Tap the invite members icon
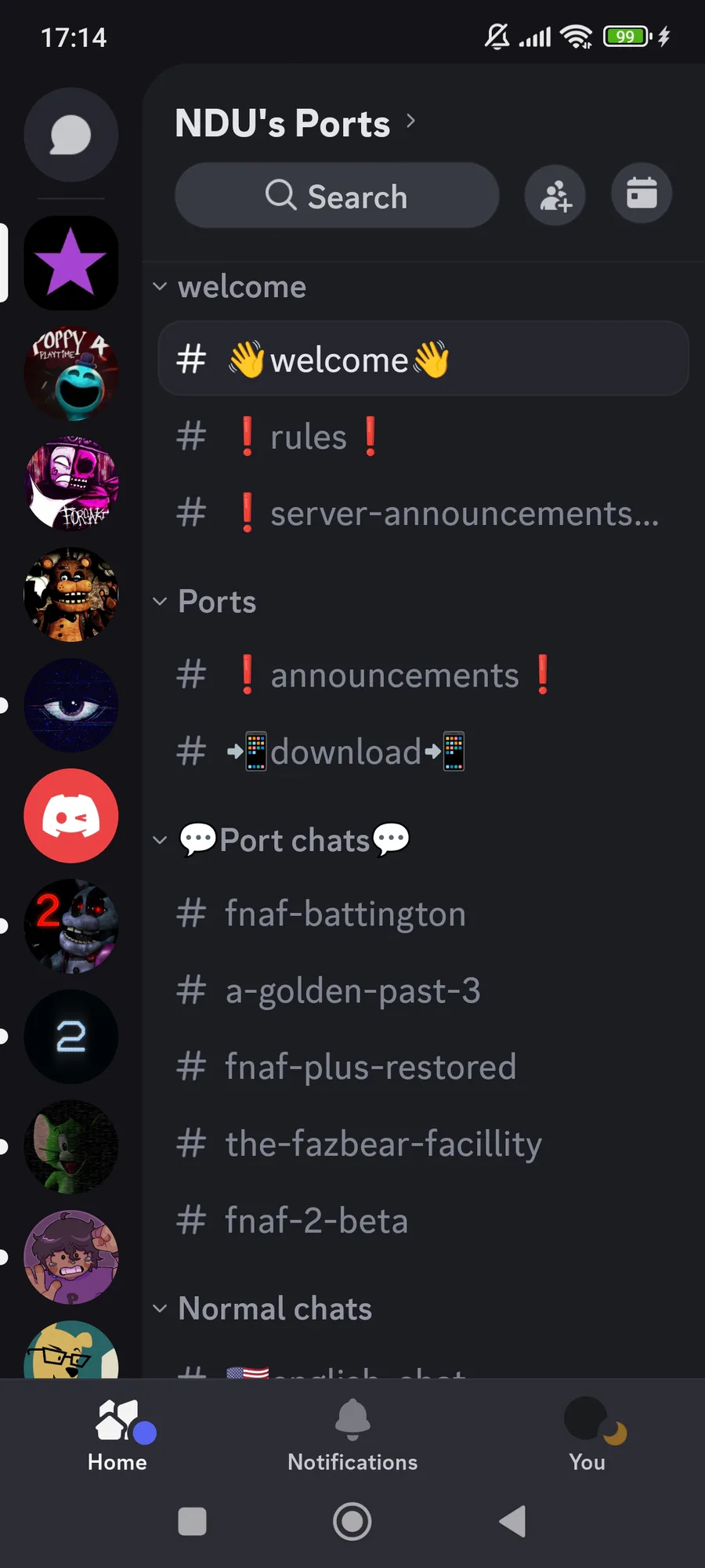The image size is (705, 1568). (x=555, y=195)
